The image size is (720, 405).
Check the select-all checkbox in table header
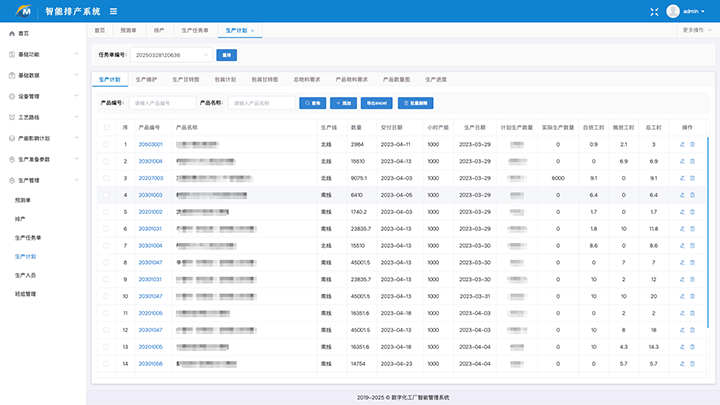[106, 127]
